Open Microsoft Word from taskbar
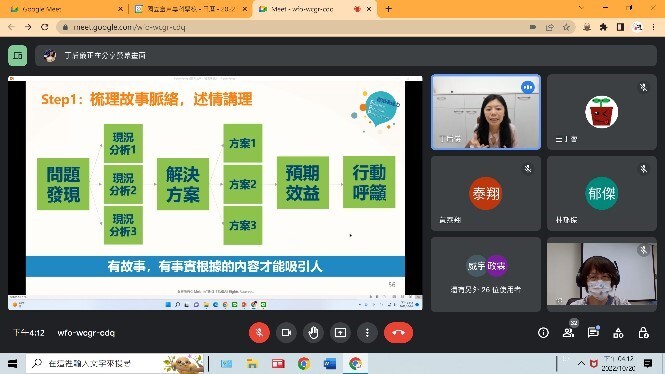This screenshot has width=665, height=374. [x=330, y=363]
